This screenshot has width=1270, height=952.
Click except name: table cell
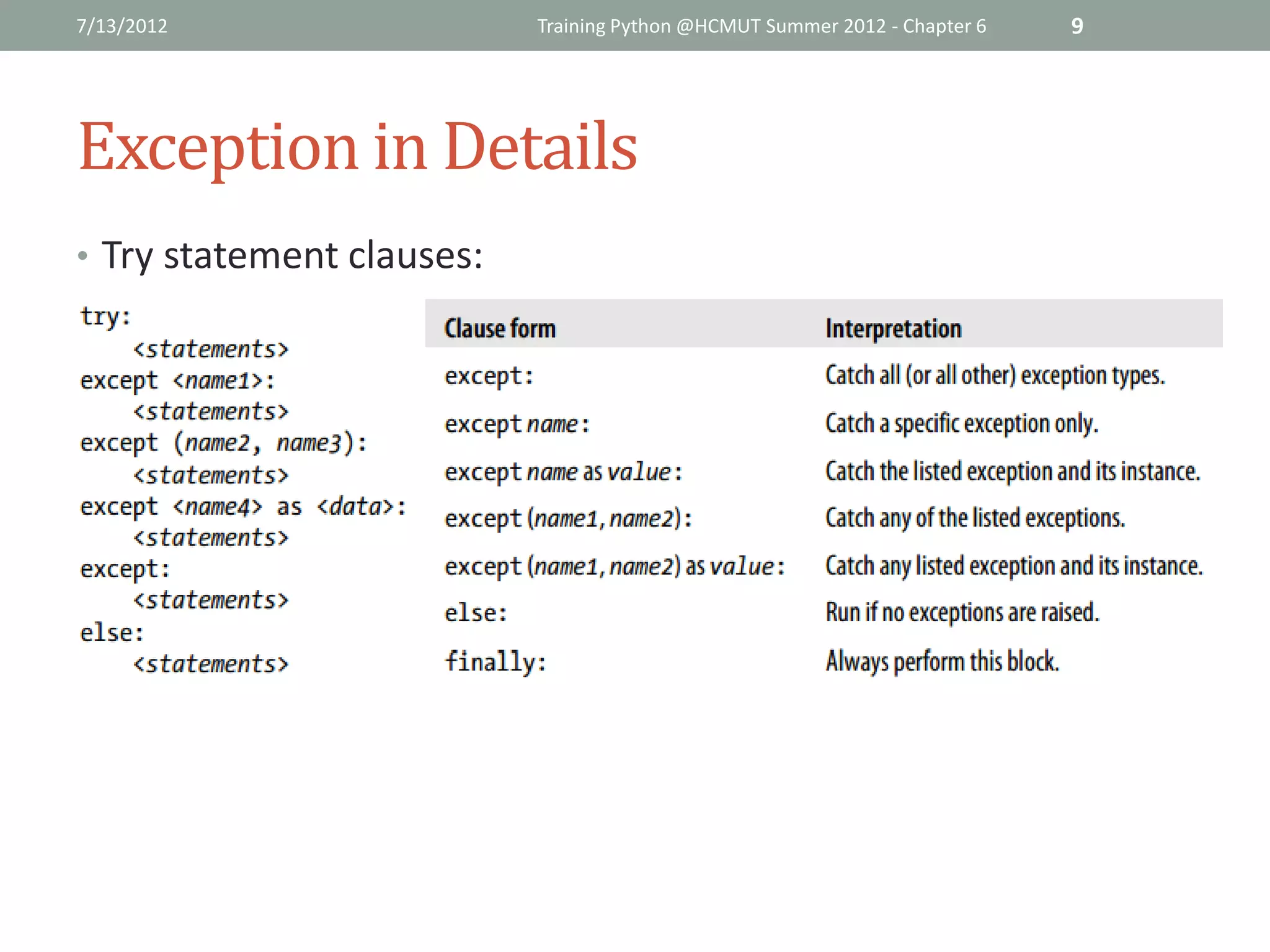tap(517, 425)
